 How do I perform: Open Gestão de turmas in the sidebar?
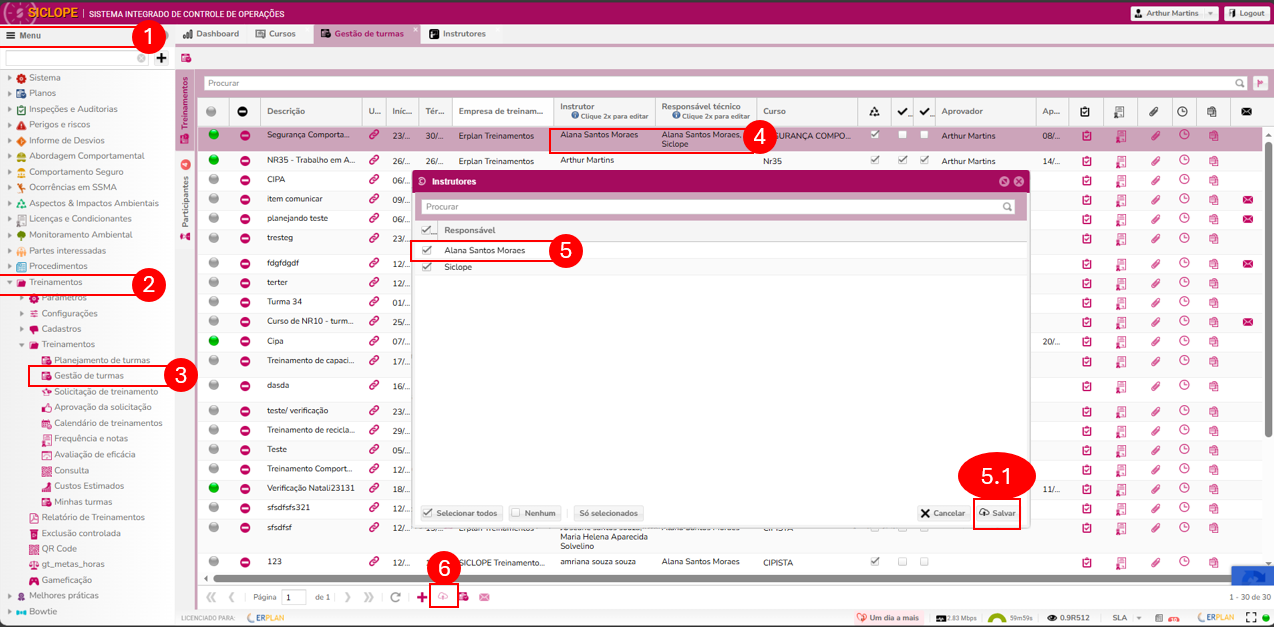[x=88, y=376]
